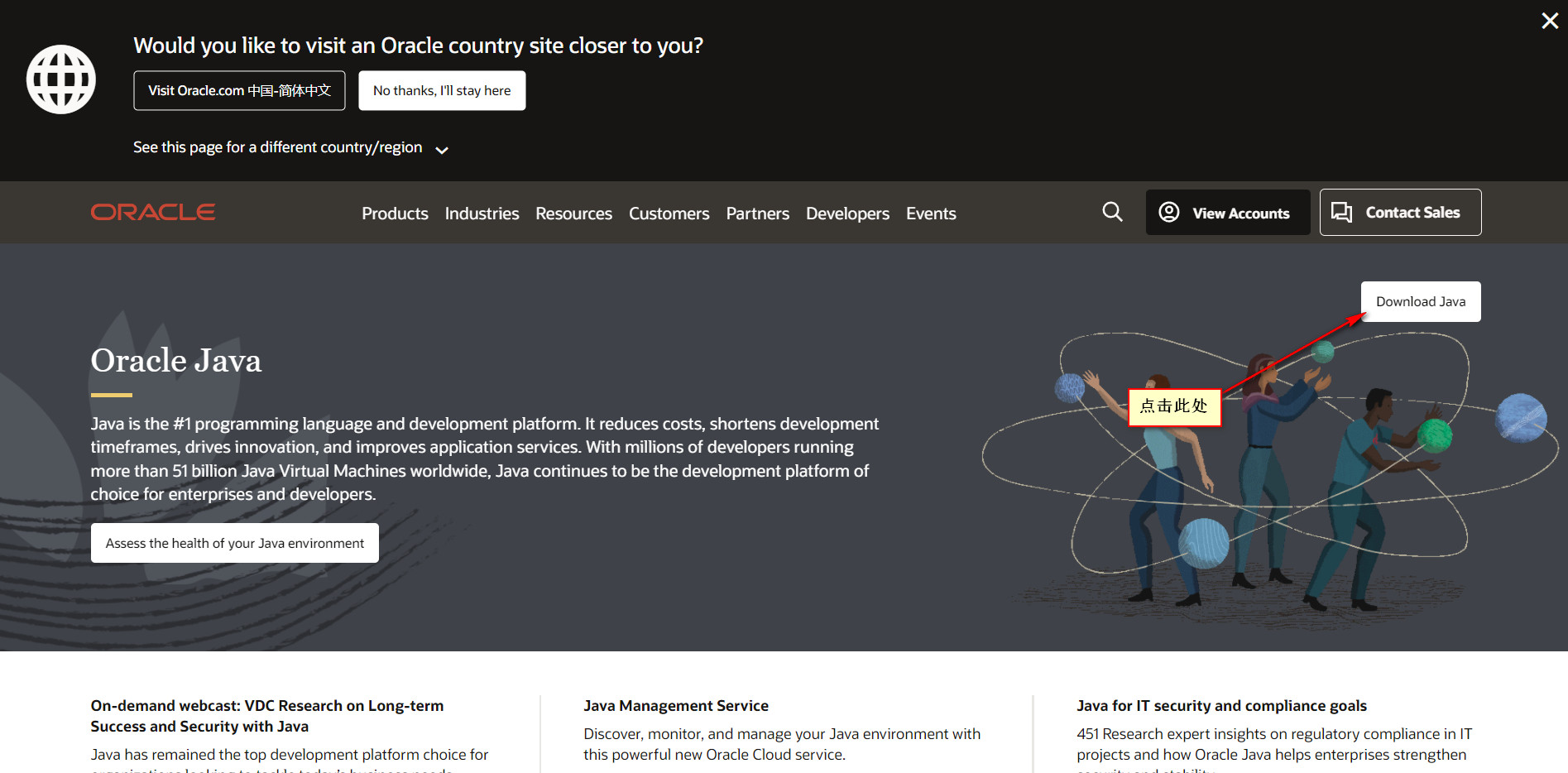Screen dimensions: 1568x773
Task: Click the Would you like to visit heading
Action: [418, 46]
